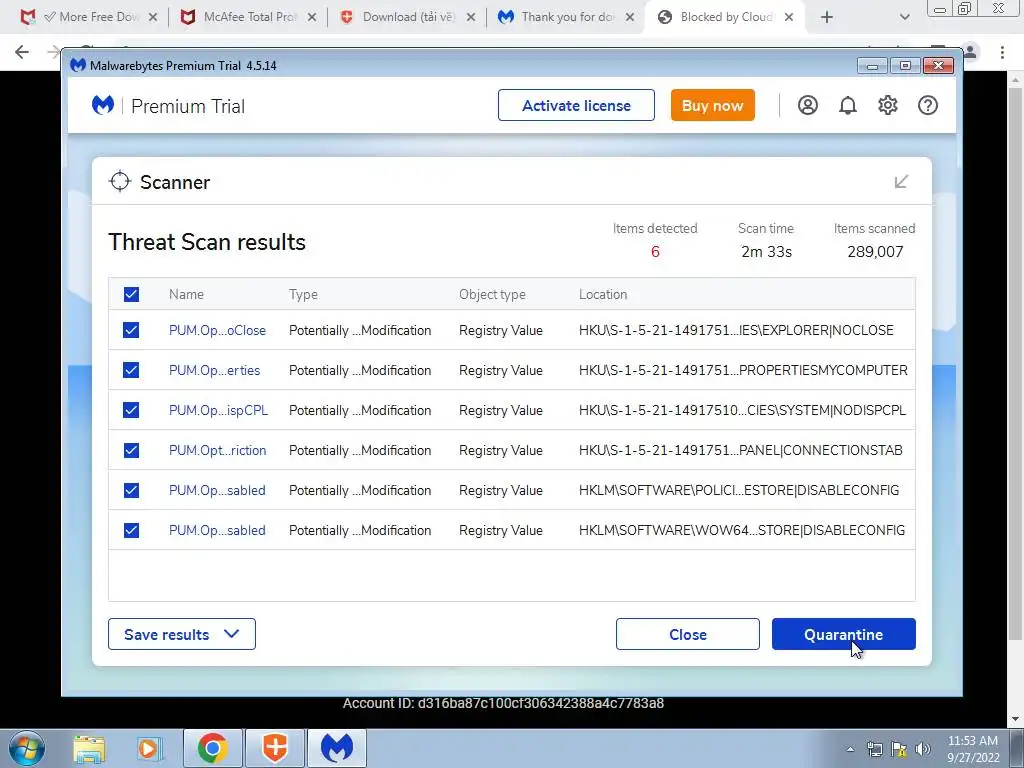Uncheck the checkbox for HKLM\SOFTWARE\POLICI row

tap(131, 490)
